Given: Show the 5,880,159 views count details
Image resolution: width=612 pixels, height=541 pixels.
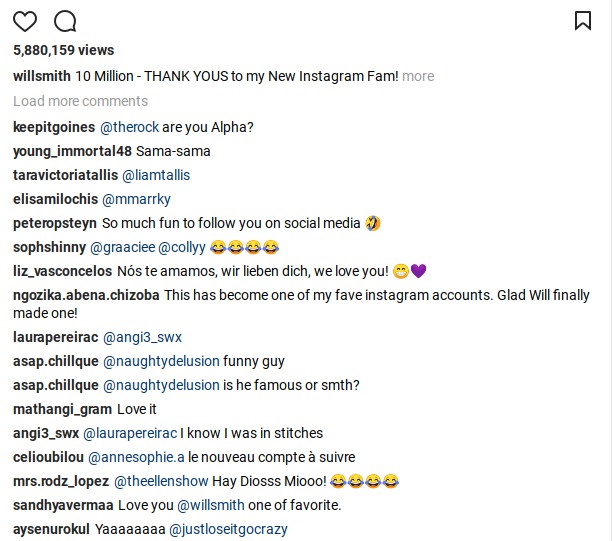Looking at the screenshot, I should [64, 50].
